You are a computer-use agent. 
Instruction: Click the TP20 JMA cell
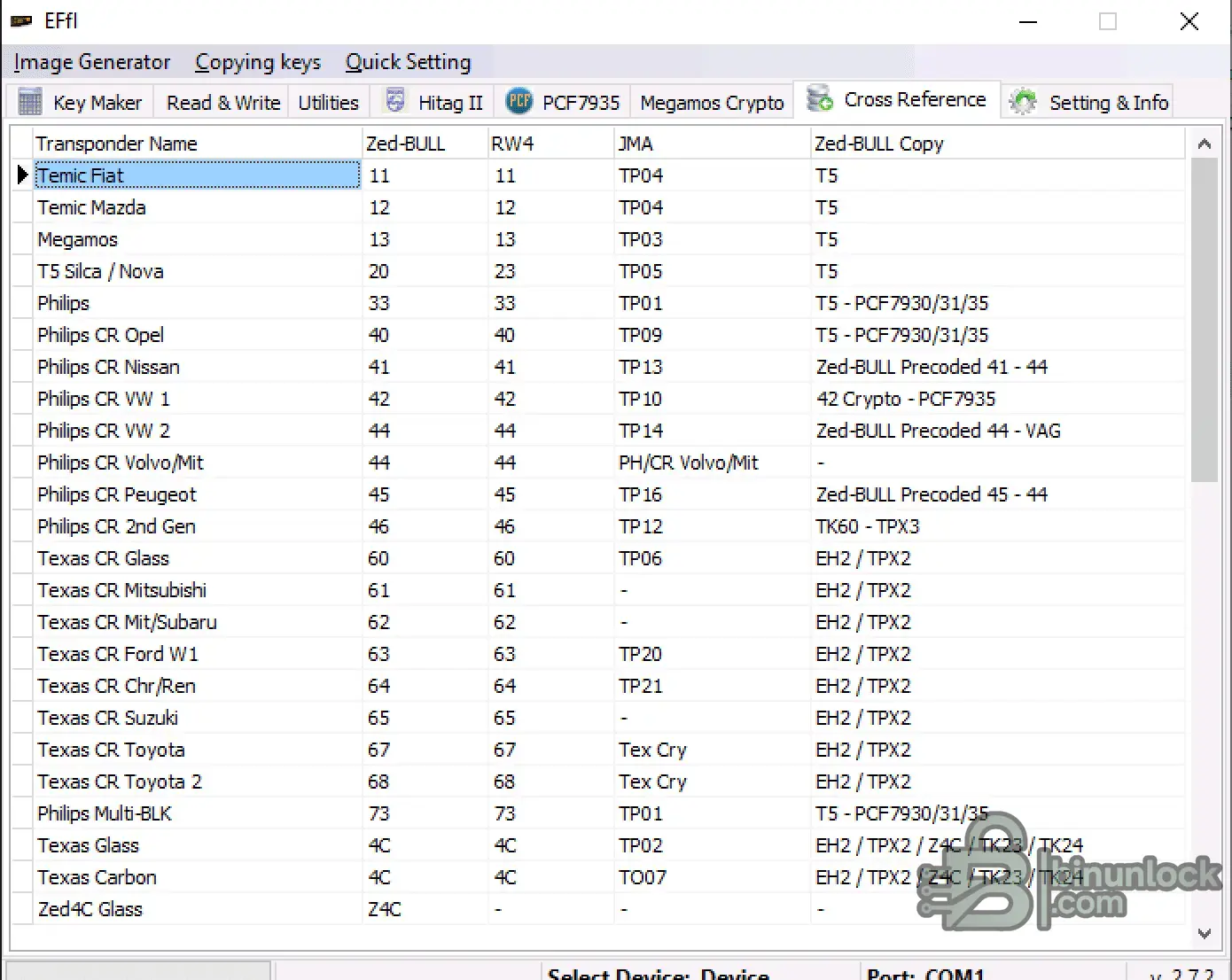pos(713,654)
